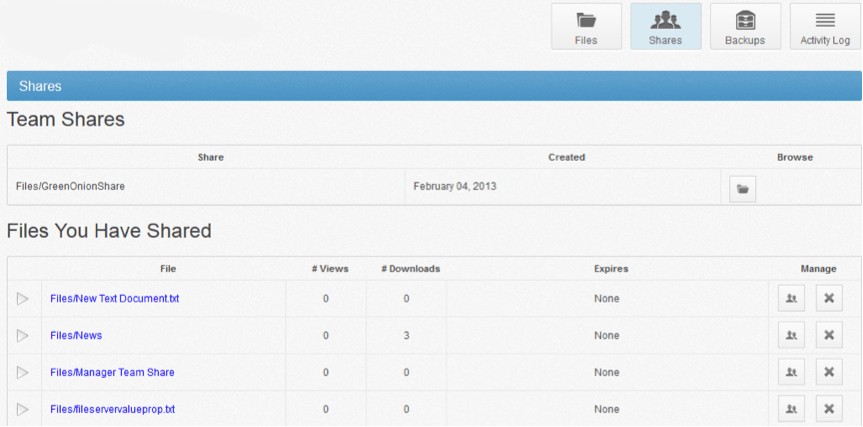Browse the Files/GreenOnionShare folder icon
The height and width of the screenshot is (427, 863).
point(742,189)
